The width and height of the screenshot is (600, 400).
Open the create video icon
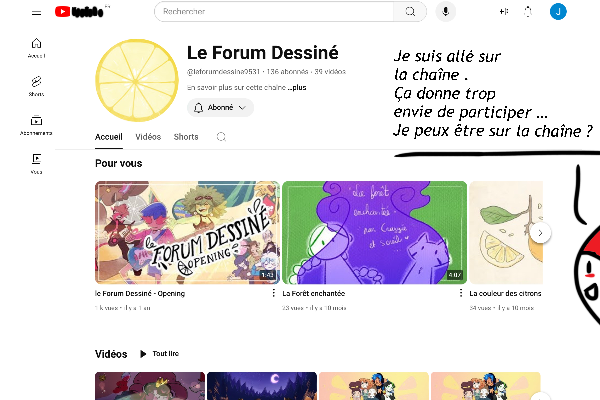(504, 12)
